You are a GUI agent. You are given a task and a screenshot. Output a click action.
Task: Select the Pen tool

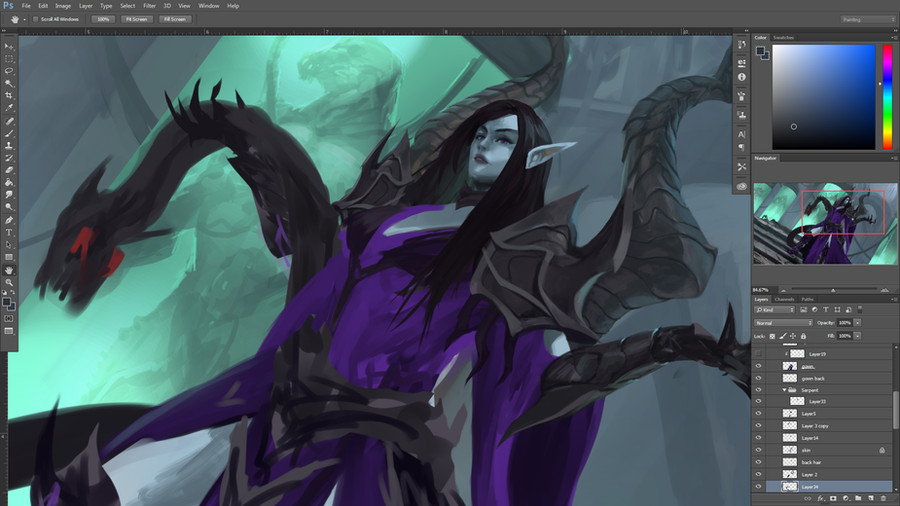(9, 220)
